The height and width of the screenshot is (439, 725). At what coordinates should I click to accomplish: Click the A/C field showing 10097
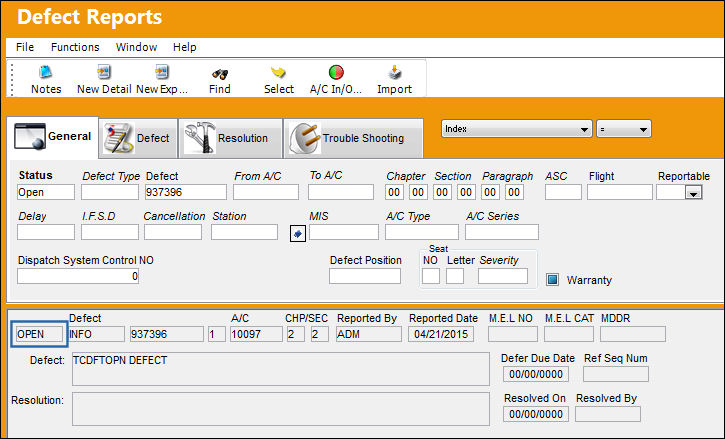[256, 334]
